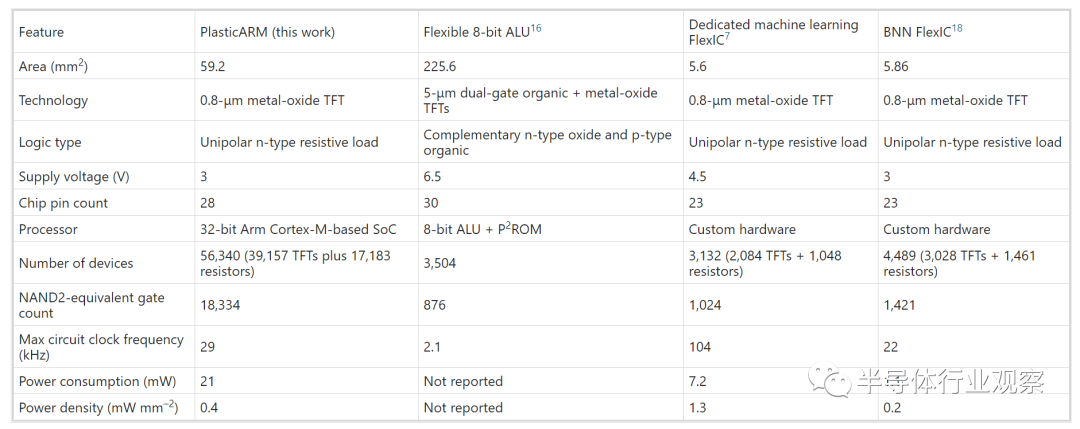This screenshot has height=429, width=1080.
Task: Click the WeChat logo in the watermark
Action: pos(830,380)
